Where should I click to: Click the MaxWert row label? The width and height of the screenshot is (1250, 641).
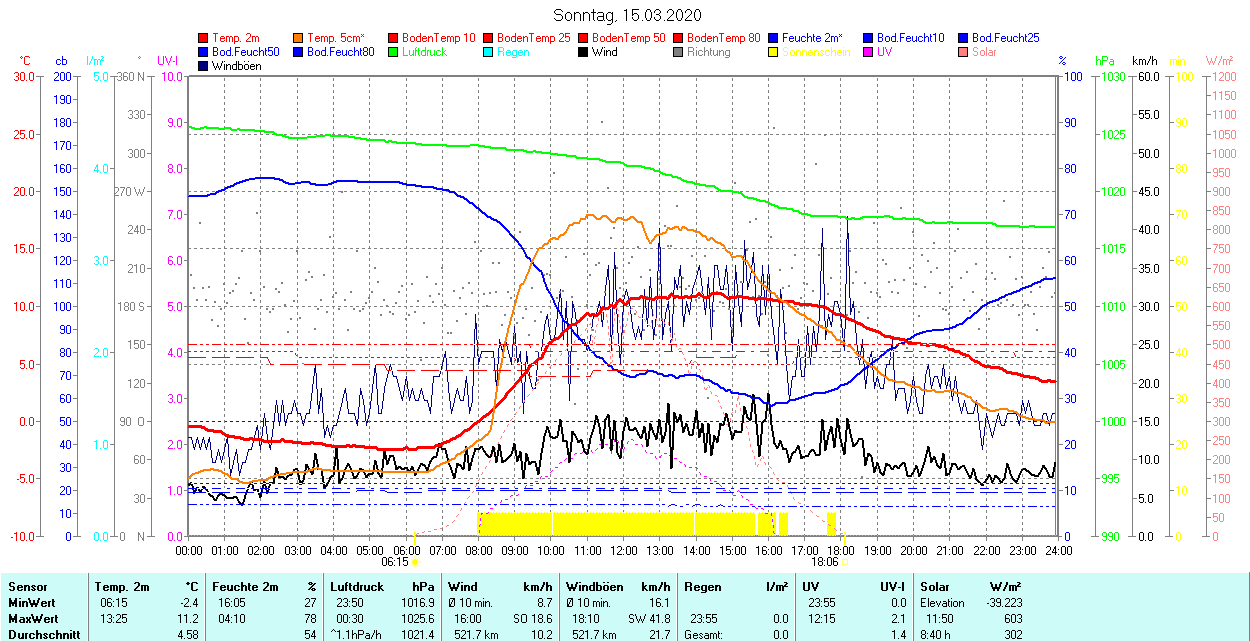point(34,603)
